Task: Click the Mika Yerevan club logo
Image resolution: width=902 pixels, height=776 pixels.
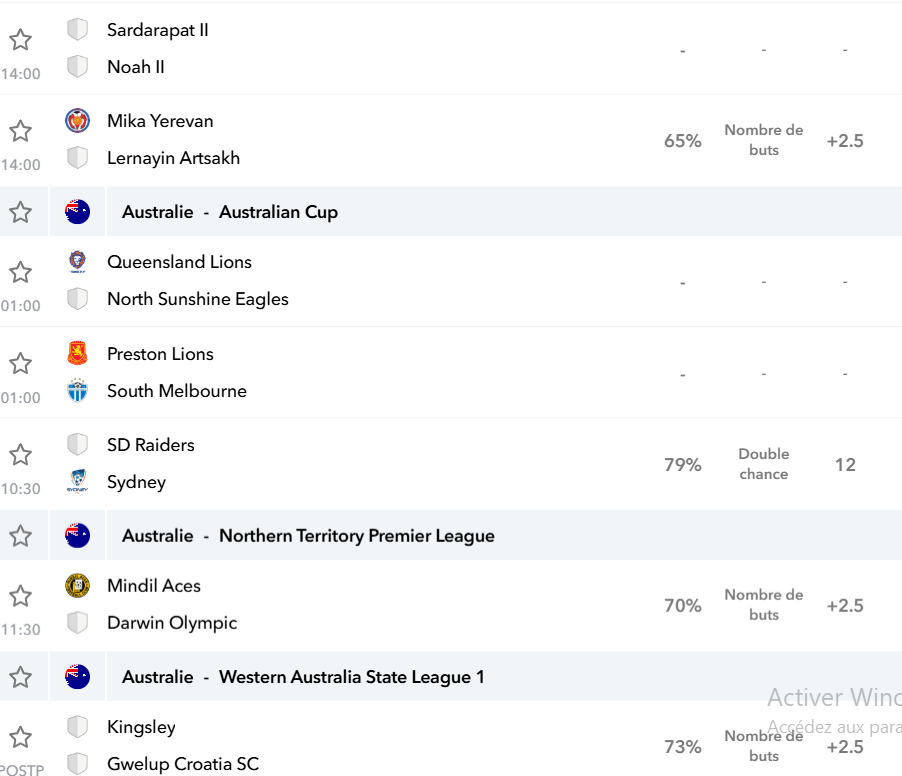Action: click(77, 121)
